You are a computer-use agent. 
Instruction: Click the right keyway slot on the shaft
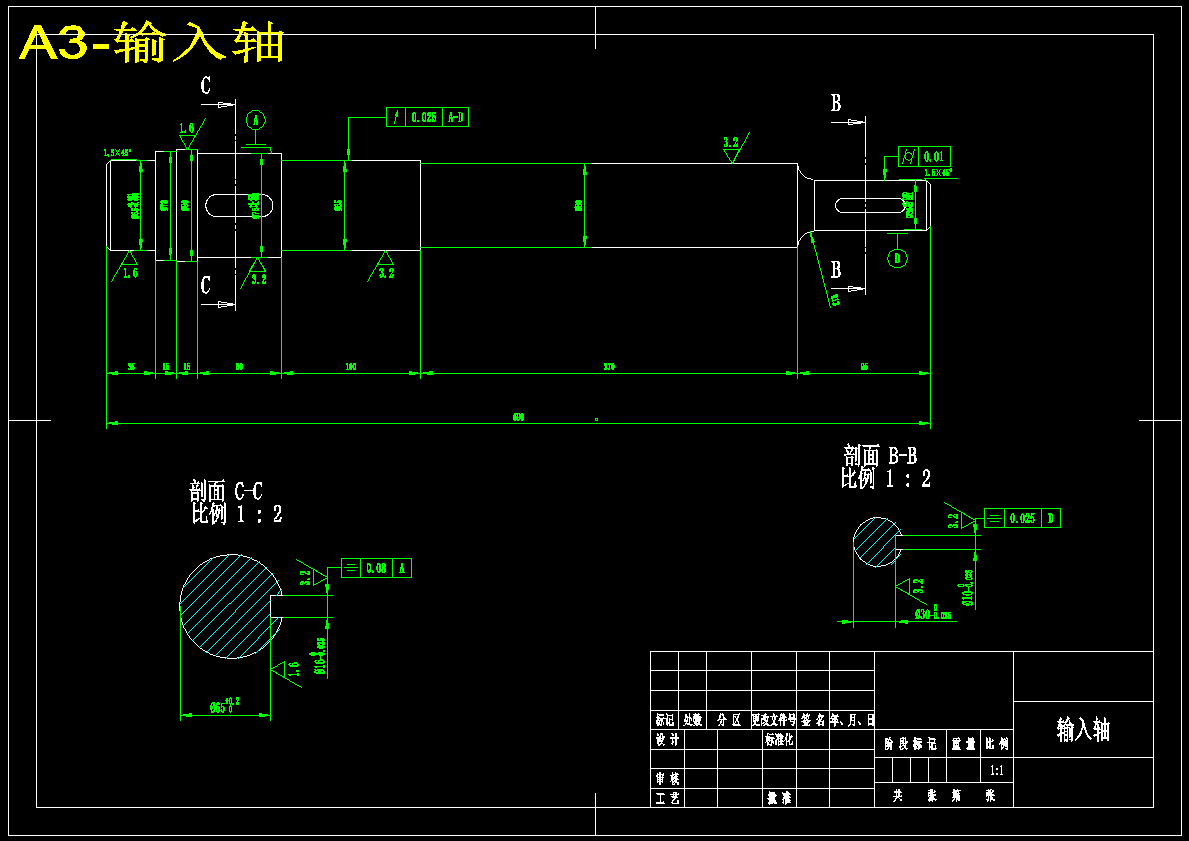pyautogui.click(x=872, y=205)
